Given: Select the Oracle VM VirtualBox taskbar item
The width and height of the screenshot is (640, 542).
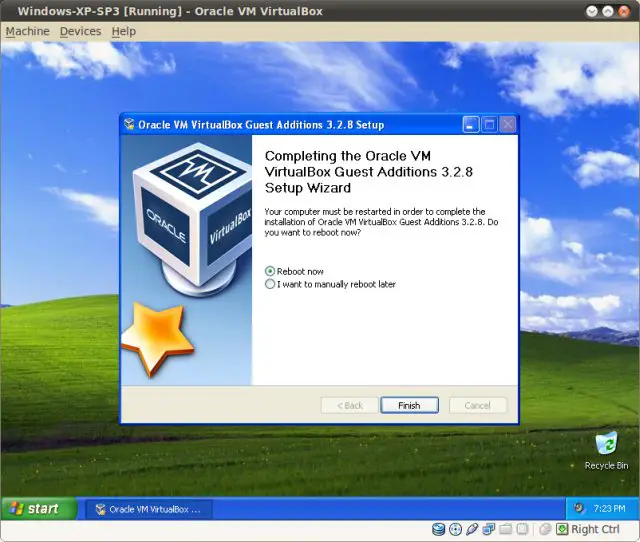Looking at the screenshot, I should [149, 509].
